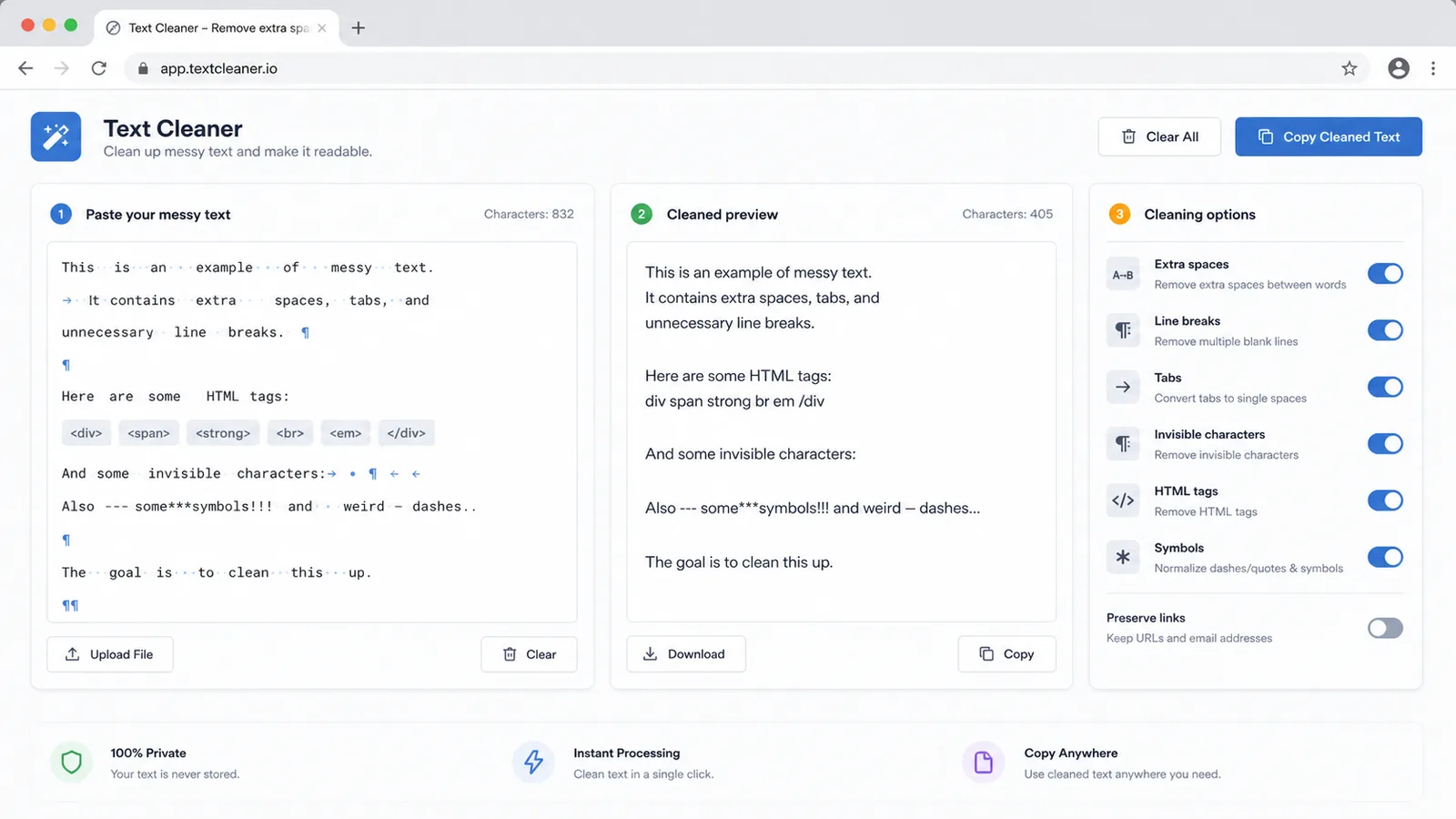Click the 100% Private shield icon
1456x819 pixels.
(x=72, y=763)
